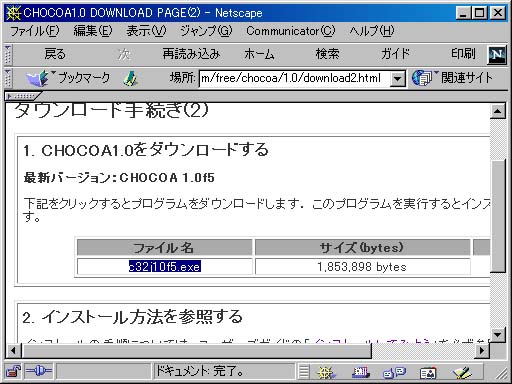The width and height of the screenshot is (512, 384).
Task: Click the security padlock status icon
Action: point(13,371)
